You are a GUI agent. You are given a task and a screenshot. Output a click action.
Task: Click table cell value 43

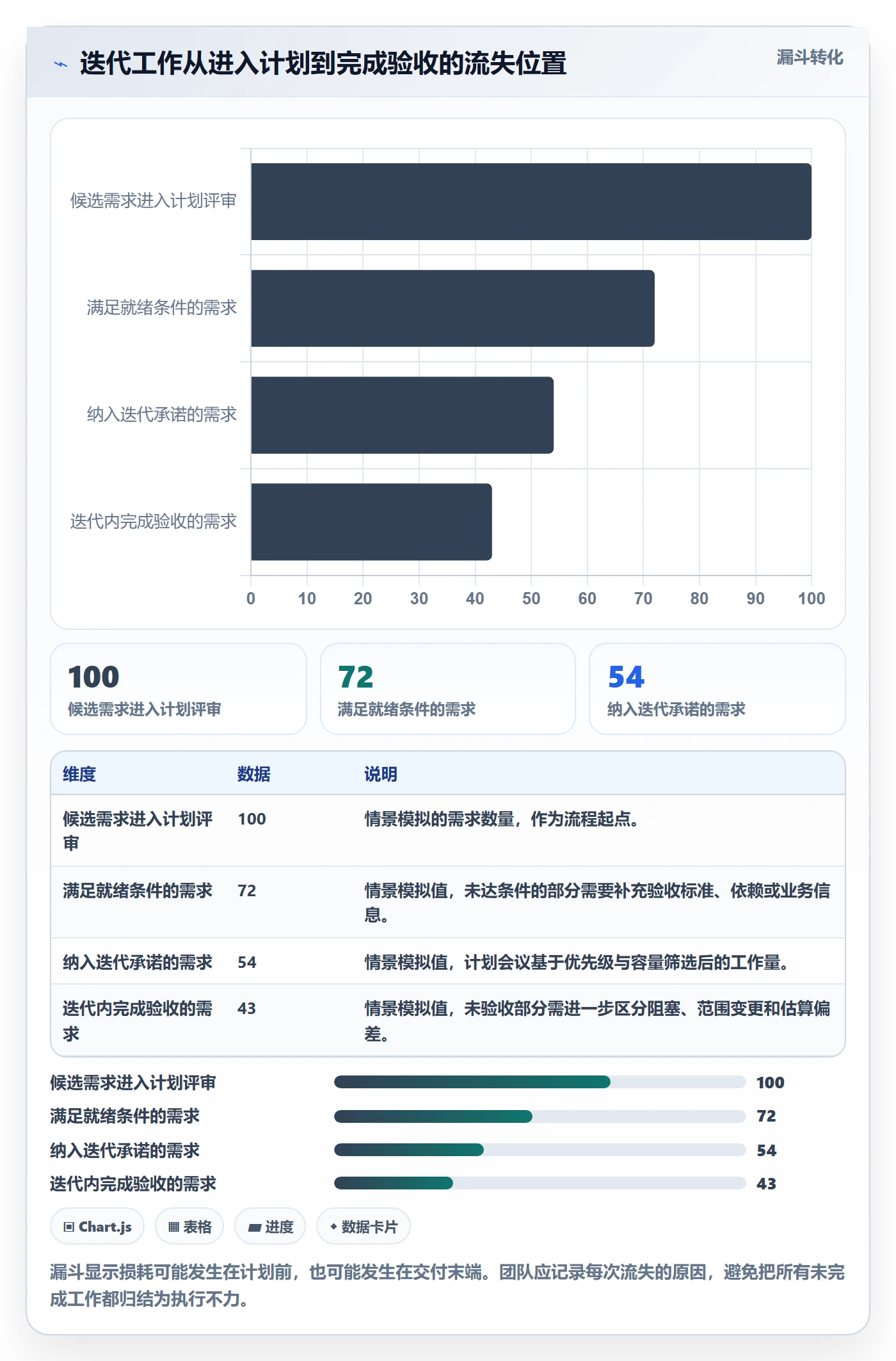click(x=246, y=1008)
